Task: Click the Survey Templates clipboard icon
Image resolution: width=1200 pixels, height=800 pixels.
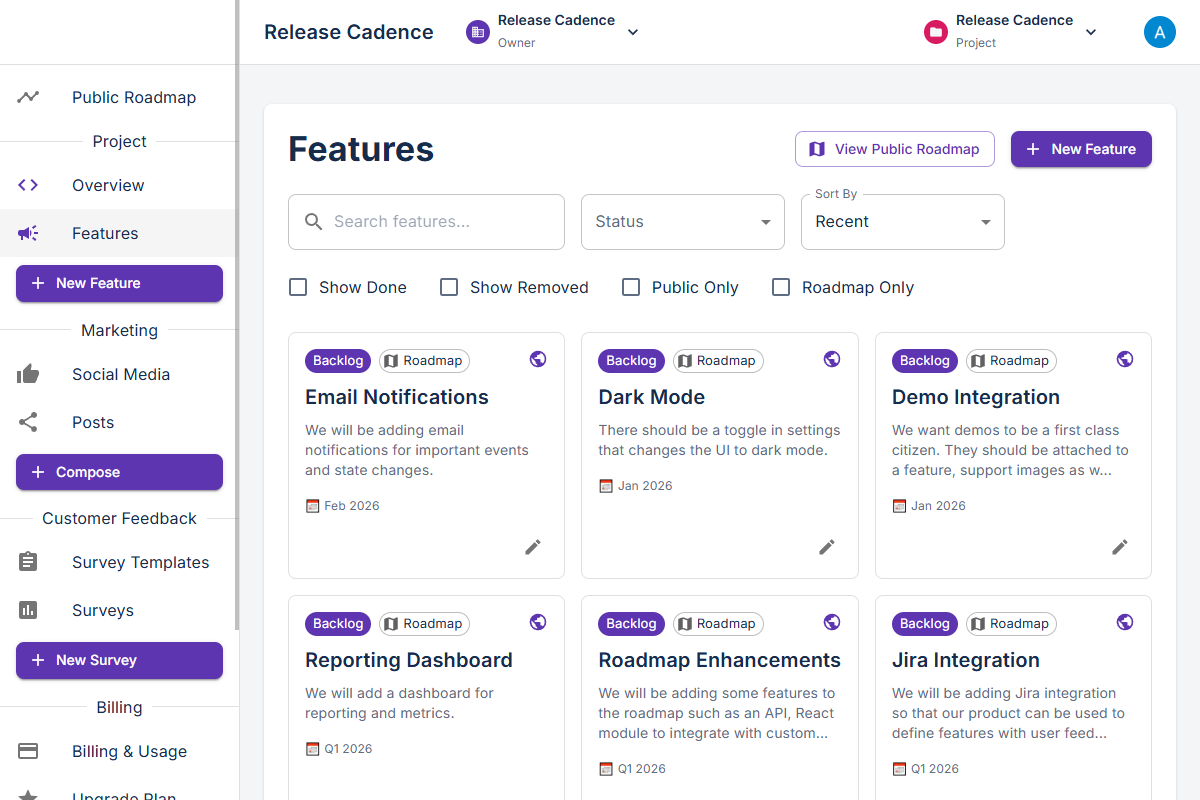Action: 27,562
